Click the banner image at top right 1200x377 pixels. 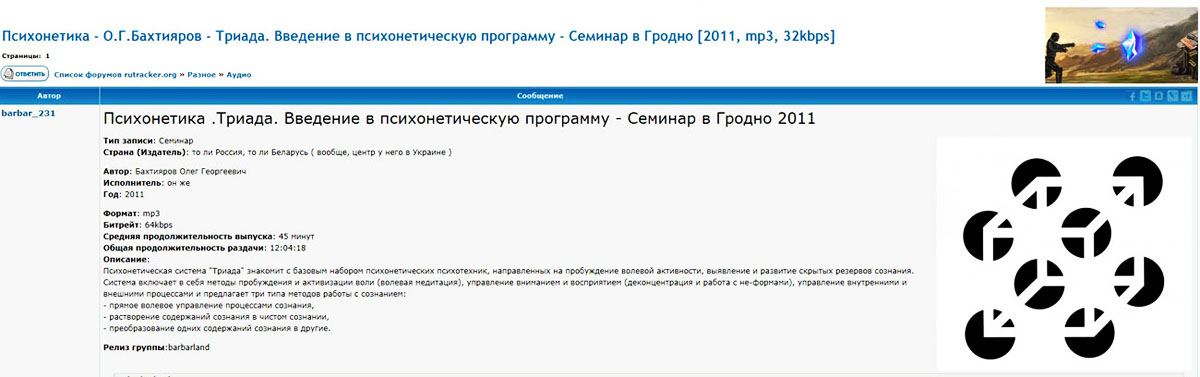(1120, 45)
